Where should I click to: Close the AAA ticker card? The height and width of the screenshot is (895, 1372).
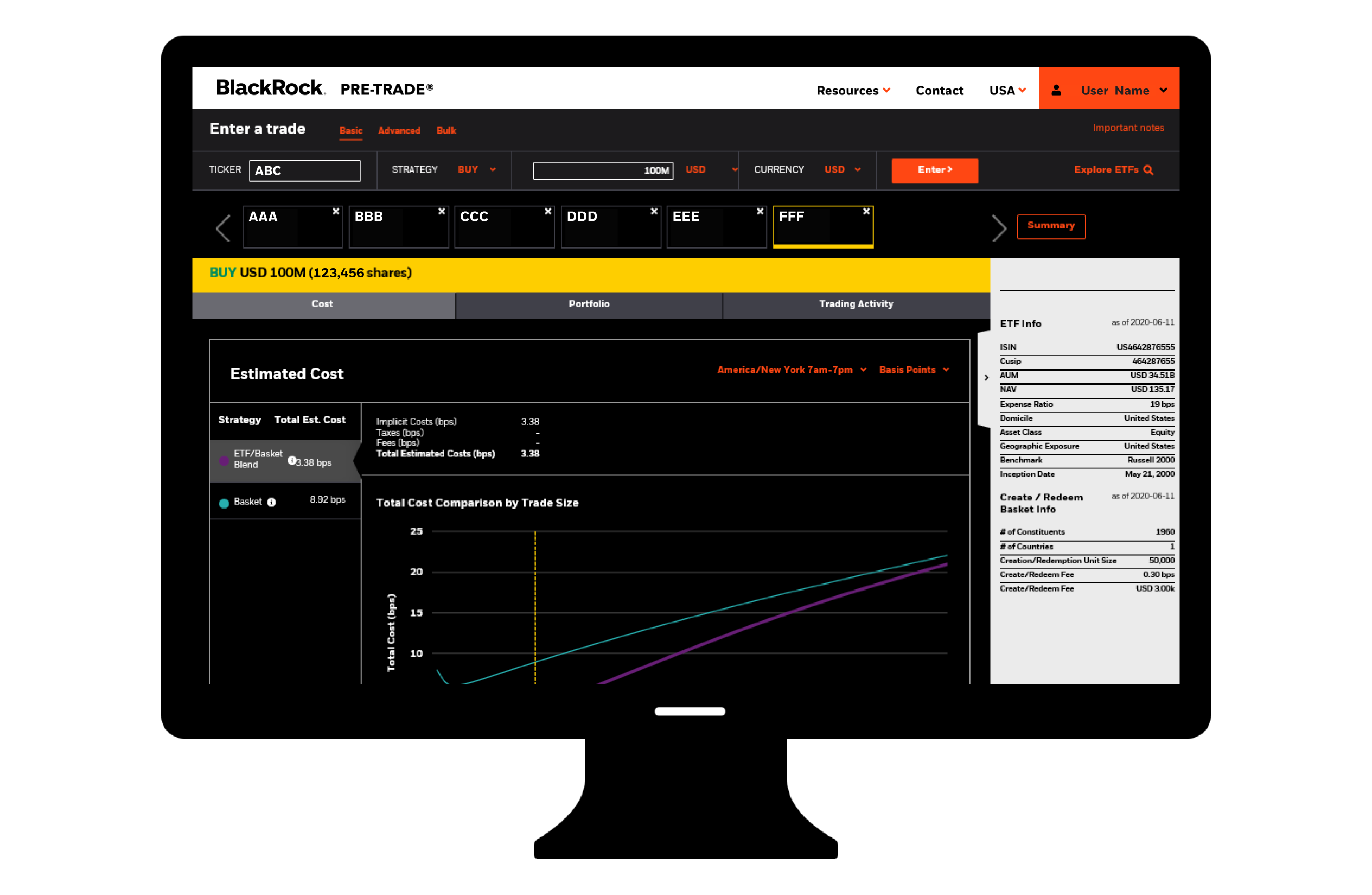point(335,211)
